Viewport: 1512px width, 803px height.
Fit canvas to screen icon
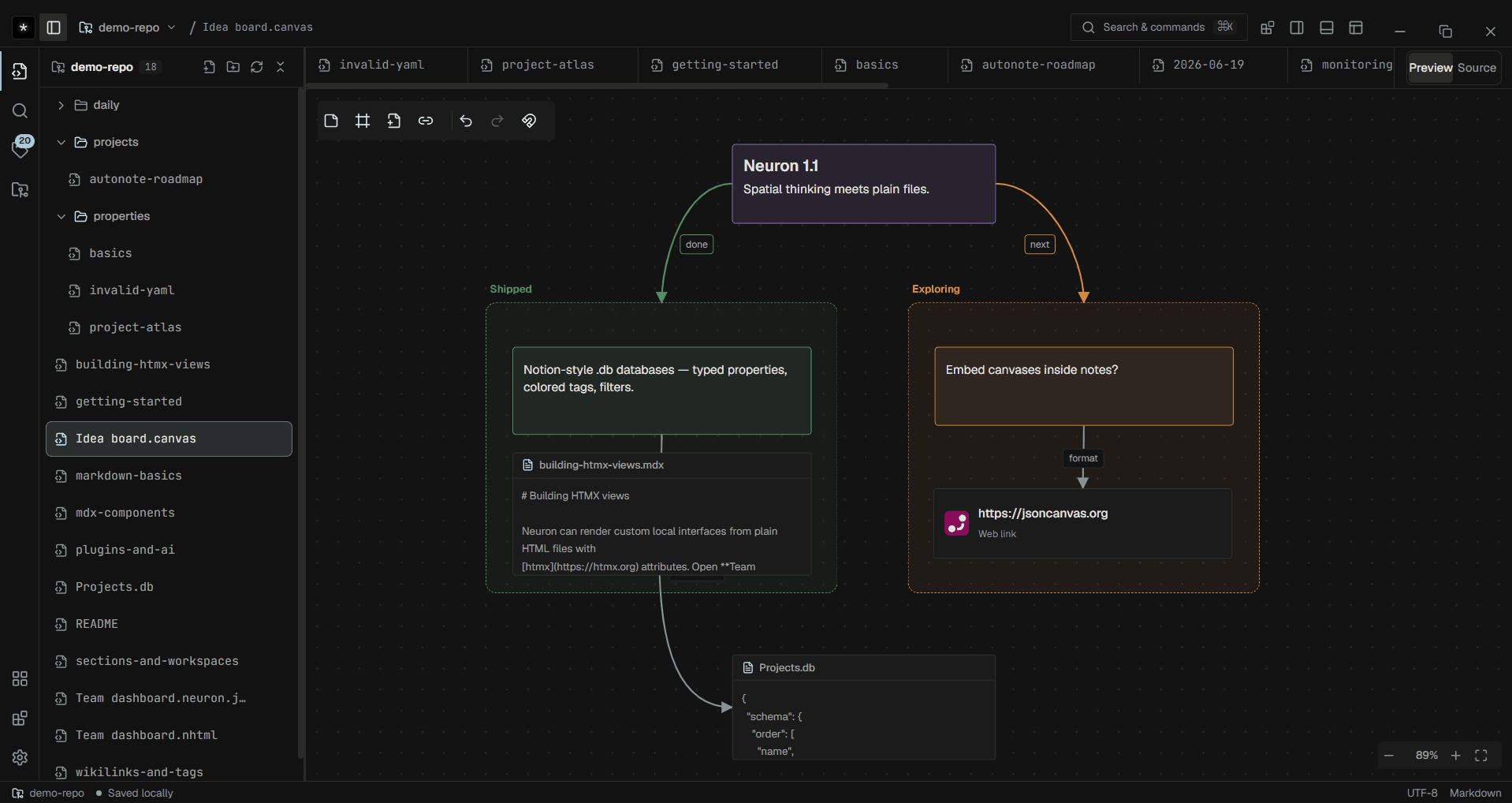point(1481,756)
